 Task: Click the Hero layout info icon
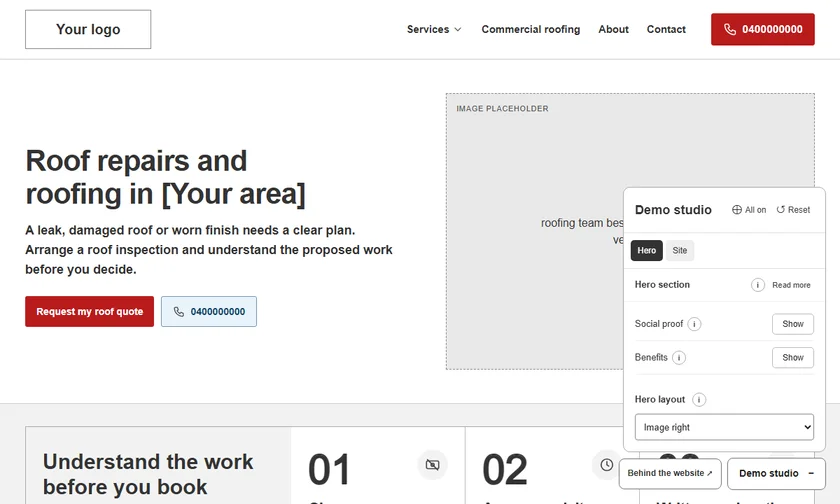[699, 400]
